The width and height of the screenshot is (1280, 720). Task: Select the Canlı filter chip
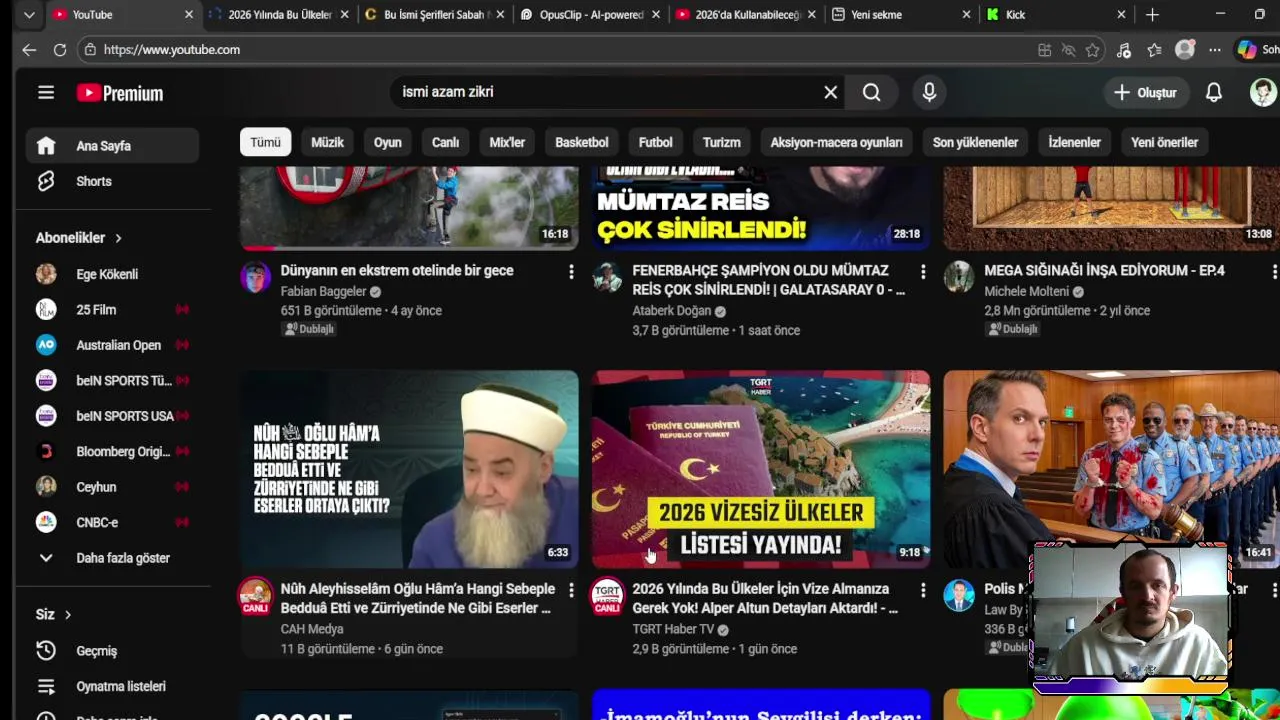click(445, 142)
